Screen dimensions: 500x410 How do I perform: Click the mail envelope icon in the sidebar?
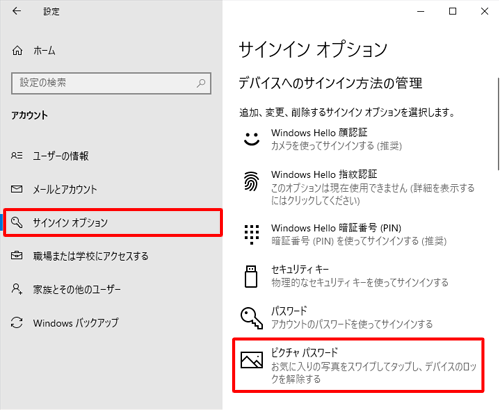coord(17,189)
